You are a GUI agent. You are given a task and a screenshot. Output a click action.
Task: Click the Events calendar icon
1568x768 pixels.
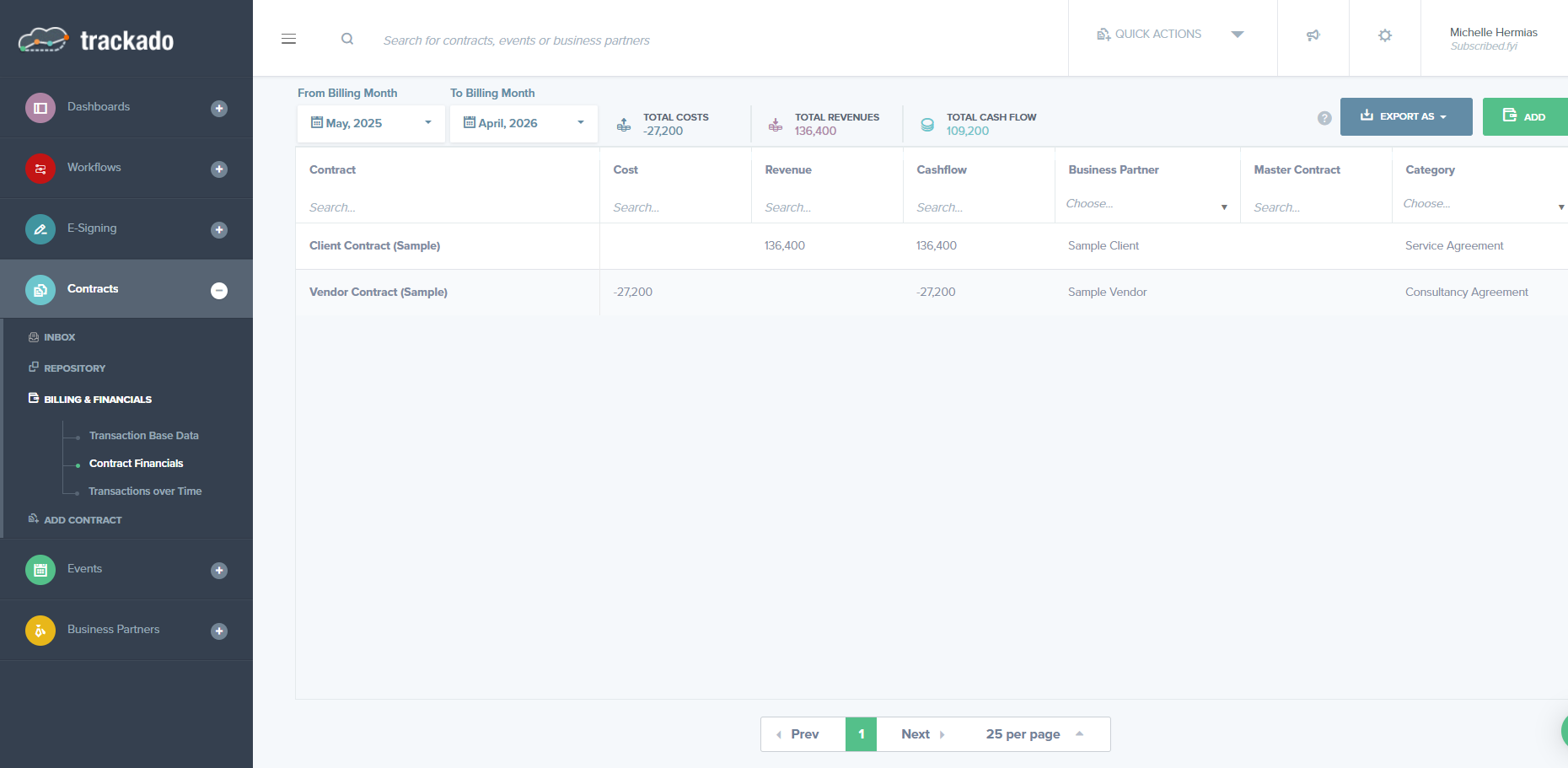pyautogui.click(x=40, y=570)
